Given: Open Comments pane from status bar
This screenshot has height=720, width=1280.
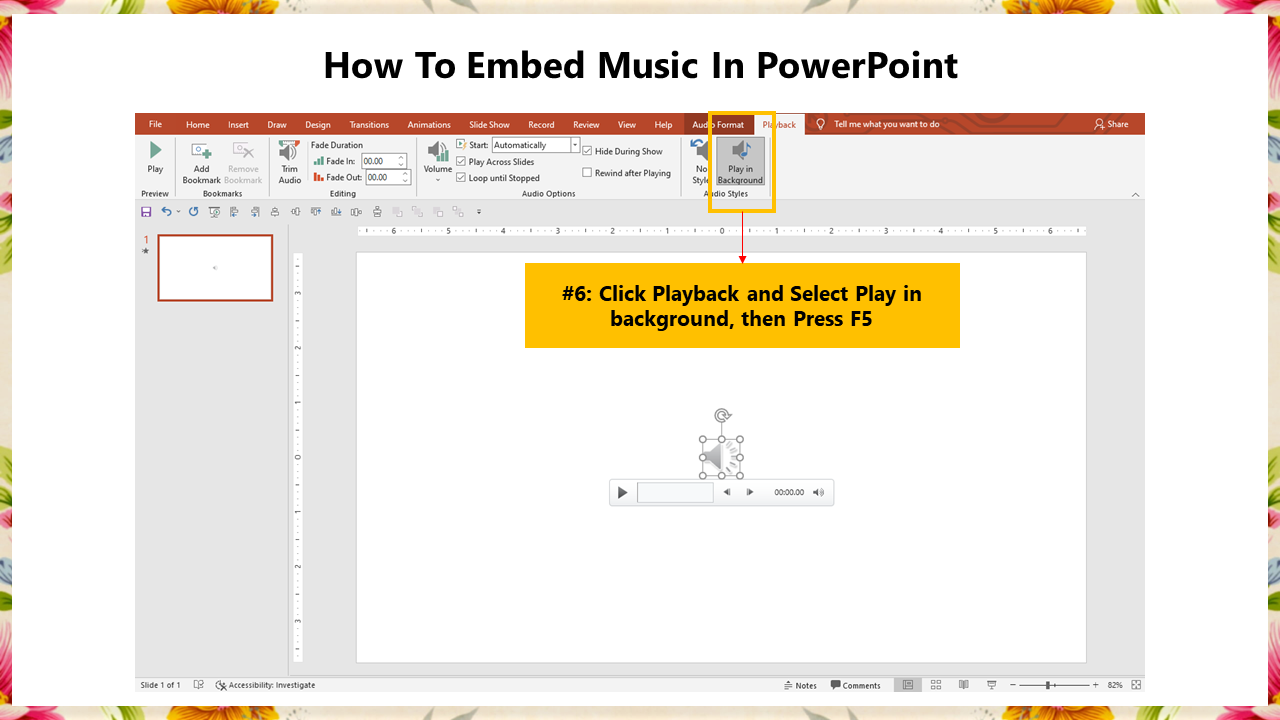Looking at the screenshot, I should [856, 685].
